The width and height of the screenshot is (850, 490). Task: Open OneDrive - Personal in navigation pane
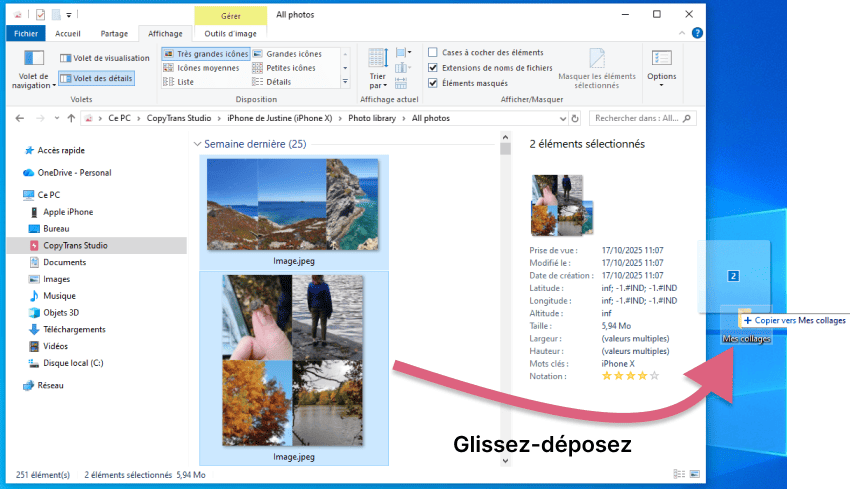click(67, 172)
